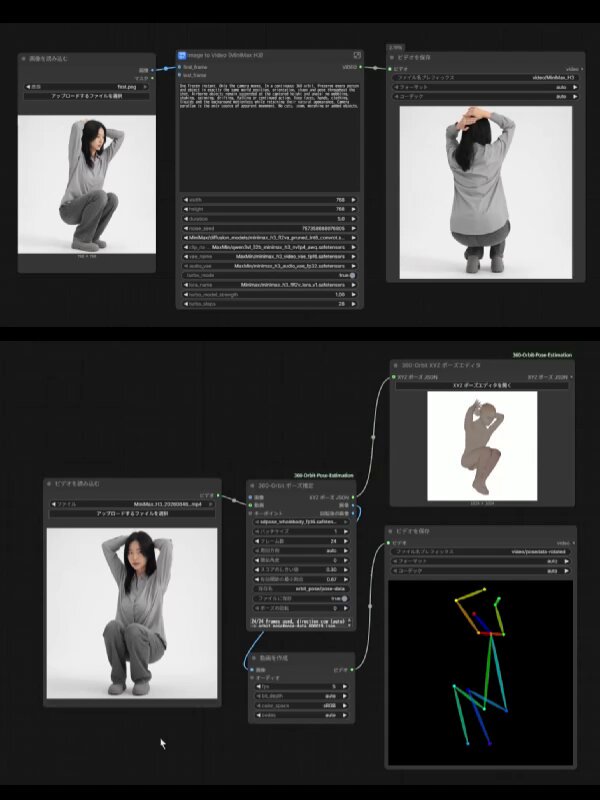This screenshot has width=600, height=800.
Task: Open the audio_vae model dropdown
Action: (270, 266)
